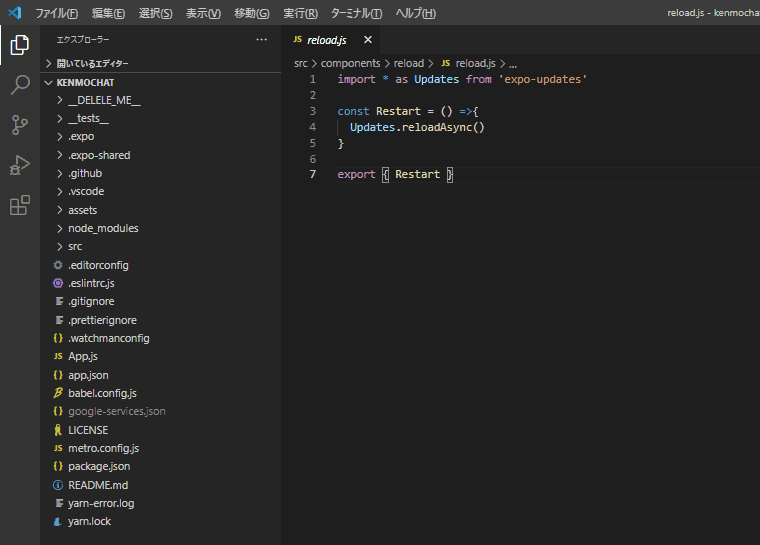Open babel.config.js from the file tree
760x545 pixels.
(102, 393)
